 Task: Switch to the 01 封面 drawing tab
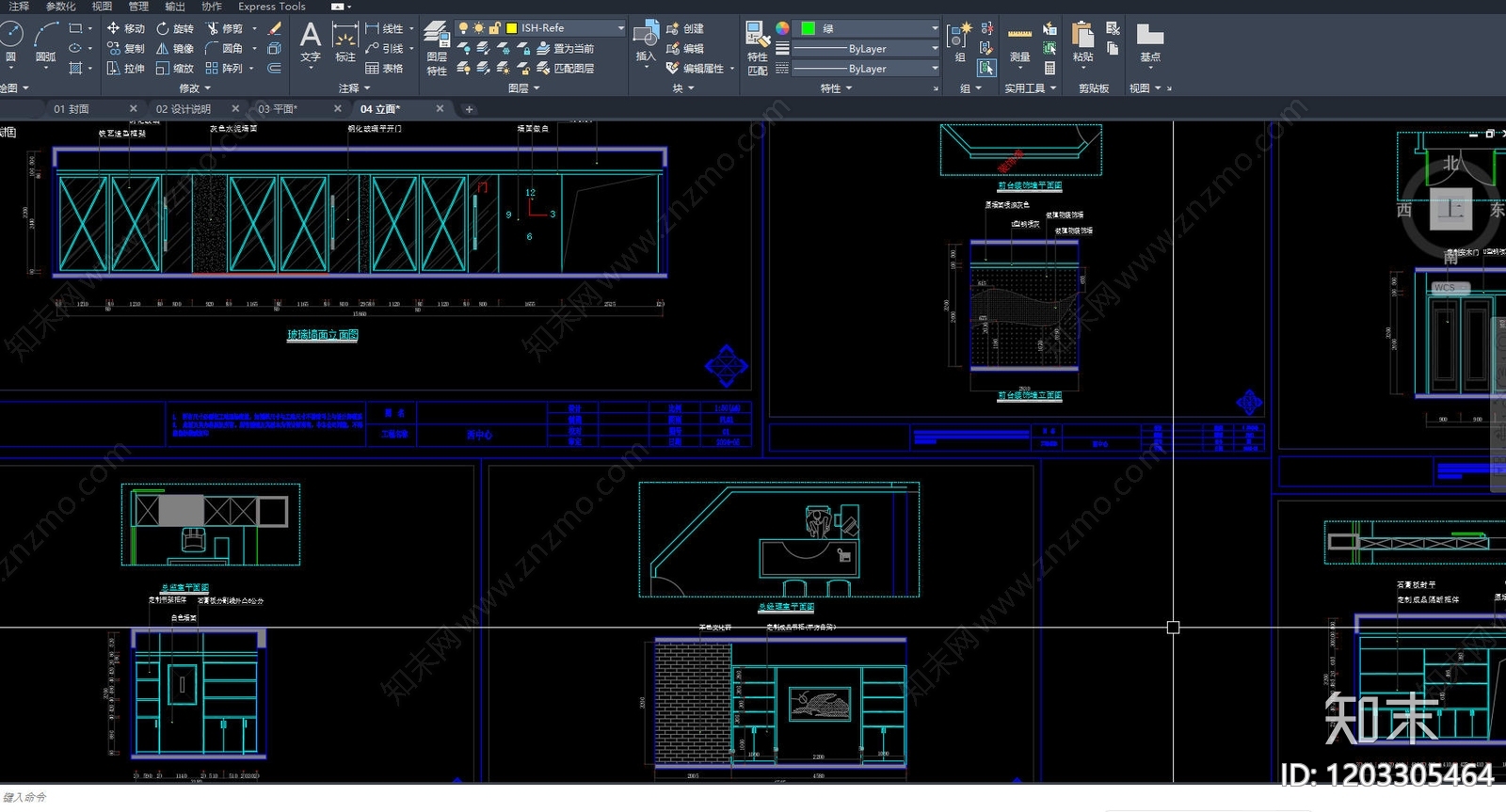tap(72, 109)
